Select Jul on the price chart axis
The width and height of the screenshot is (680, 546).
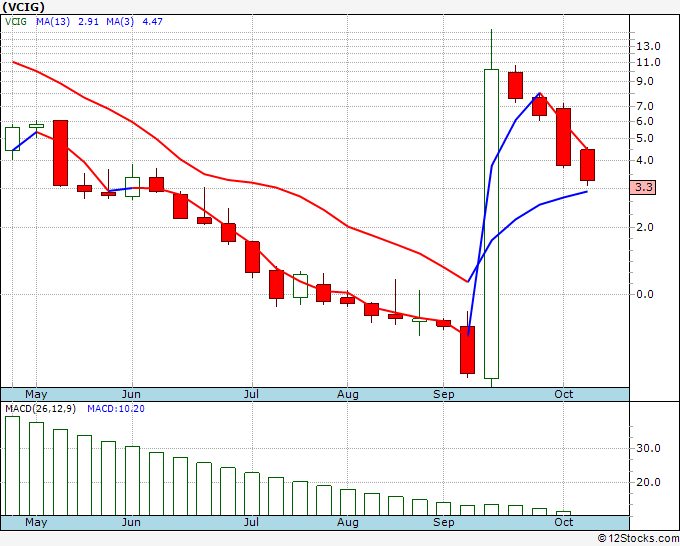[x=251, y=394]
